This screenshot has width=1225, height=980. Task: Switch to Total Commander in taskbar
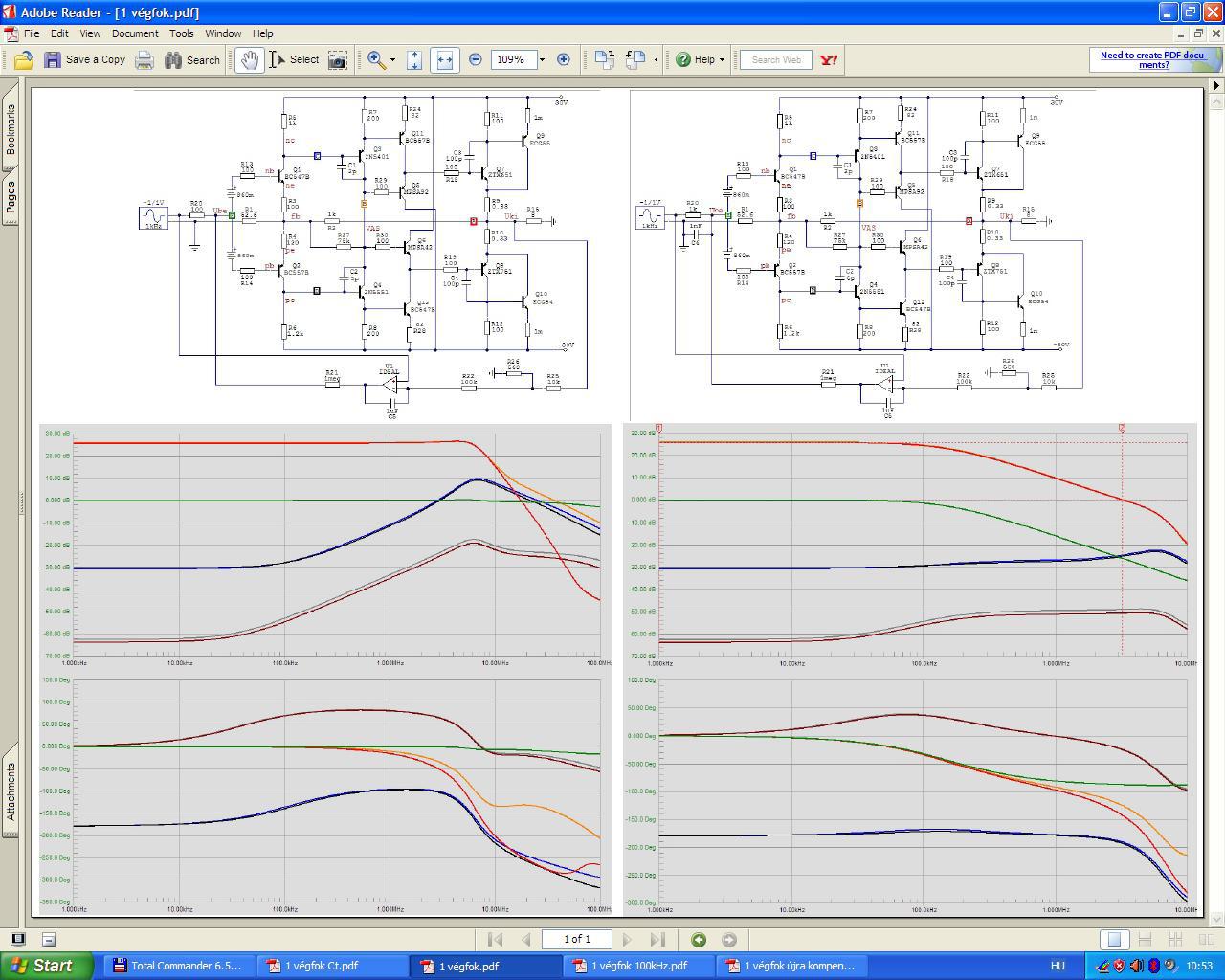click(x=178, y=966)
